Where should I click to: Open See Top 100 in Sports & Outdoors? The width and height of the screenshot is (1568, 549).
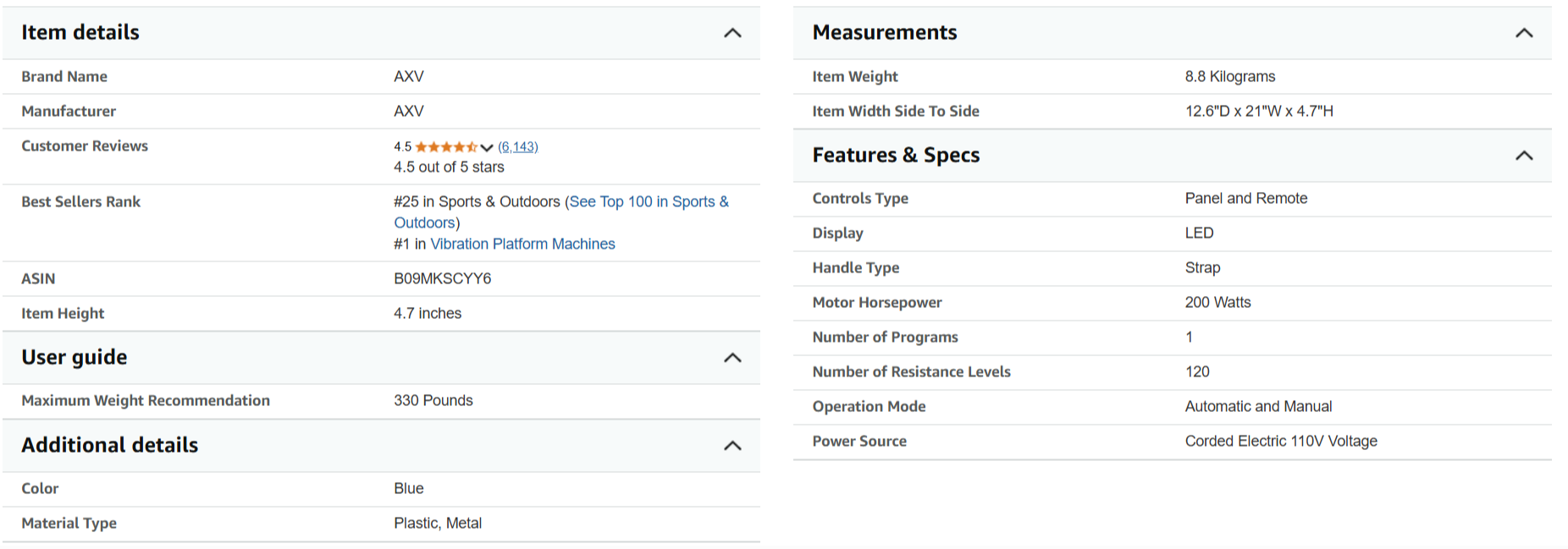[649, 202]
